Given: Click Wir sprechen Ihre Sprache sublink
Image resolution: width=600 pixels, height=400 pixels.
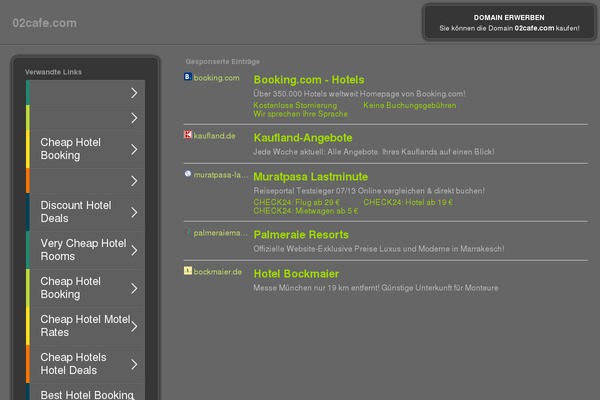Looking at the screenshot, I should 300,114.
